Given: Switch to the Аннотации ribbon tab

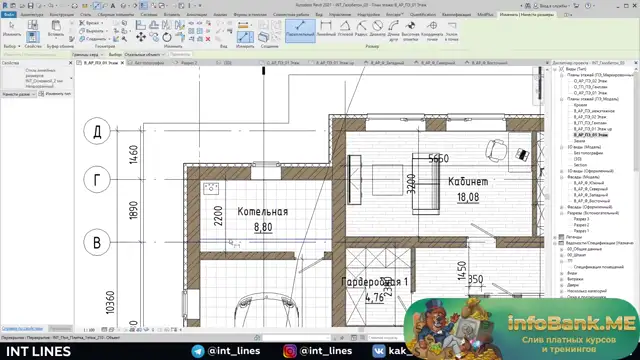Looking at the screenshot, I should click(197, 15).
